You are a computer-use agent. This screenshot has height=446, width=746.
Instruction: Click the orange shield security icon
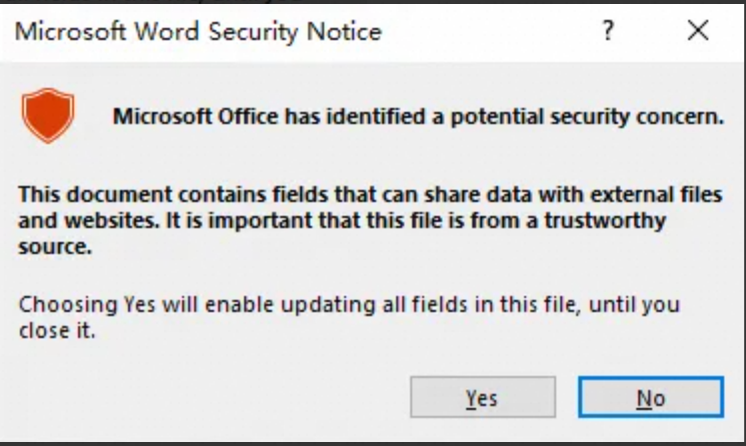tap(48, 114)
